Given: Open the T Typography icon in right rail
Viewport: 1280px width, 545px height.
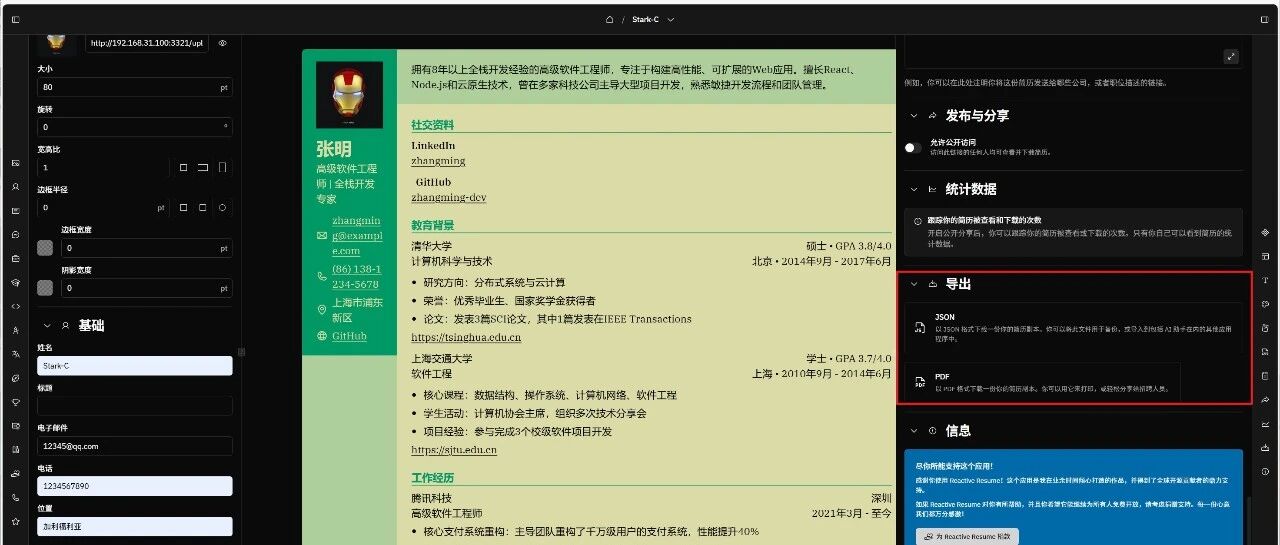Looking at the screenshot, I should pyautogui.click(x=1265, y=280).
